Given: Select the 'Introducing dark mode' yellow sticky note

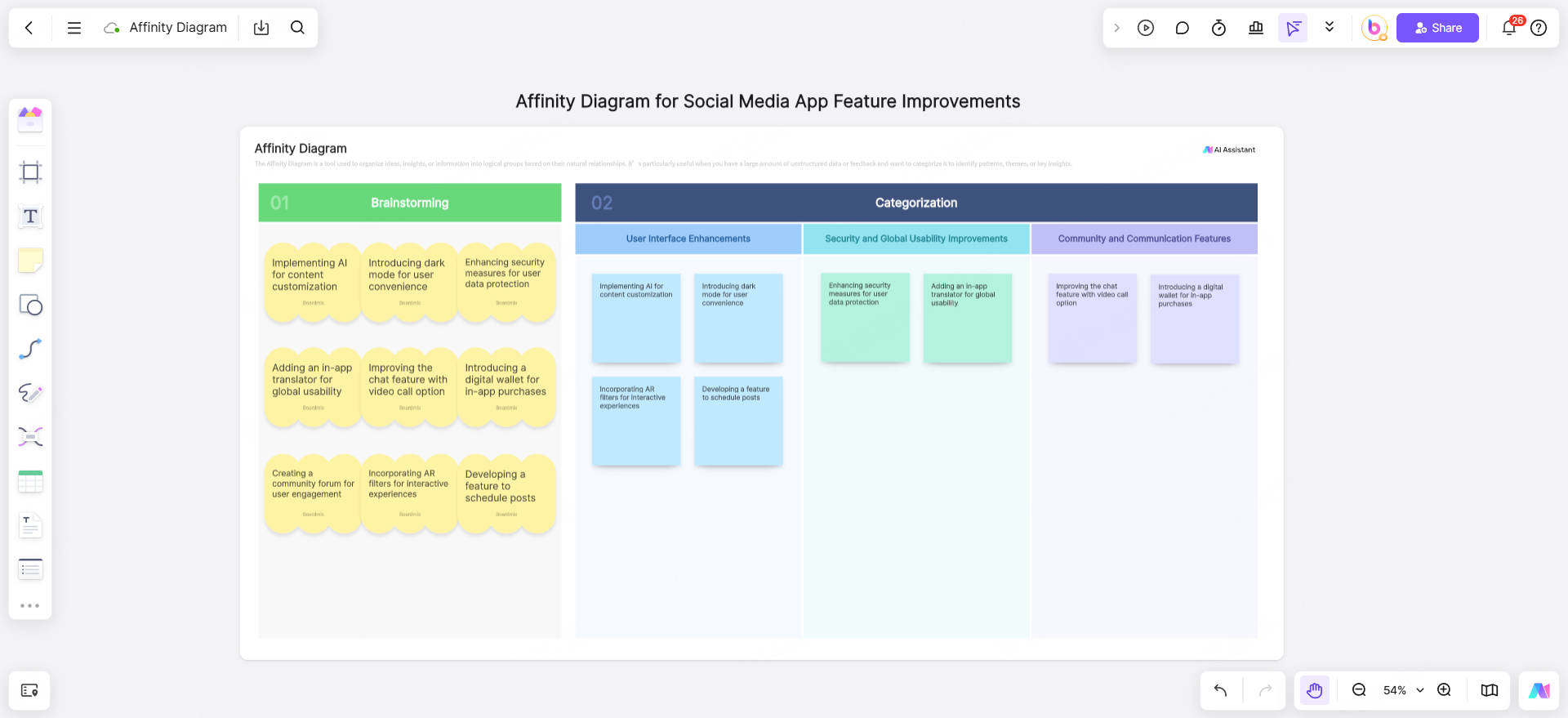Looking at the screenshot, I should pyautogui.click(x=408, y=280).
